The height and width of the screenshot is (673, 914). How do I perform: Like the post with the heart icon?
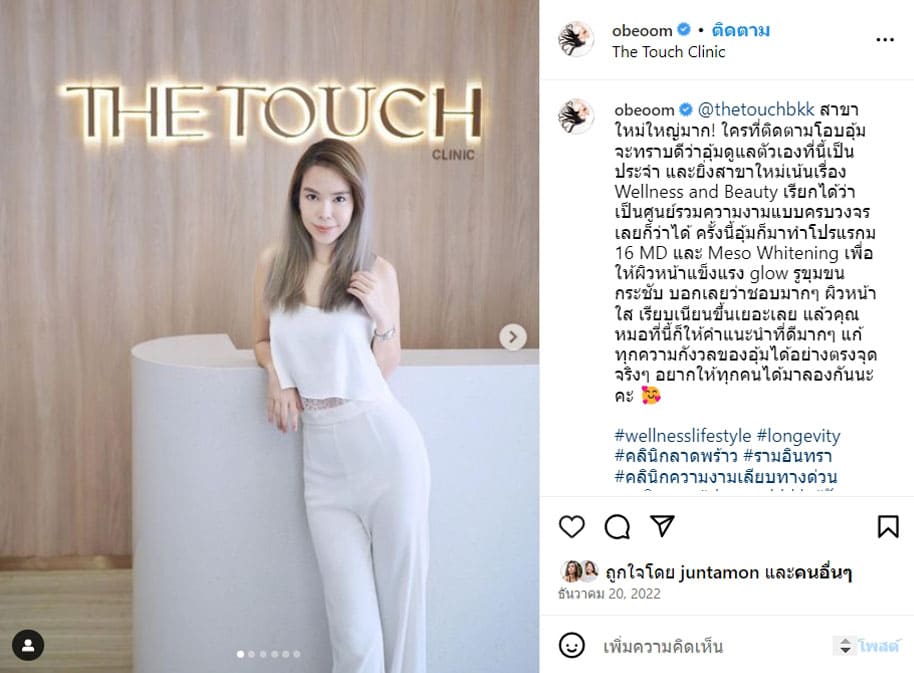[571, 527]
